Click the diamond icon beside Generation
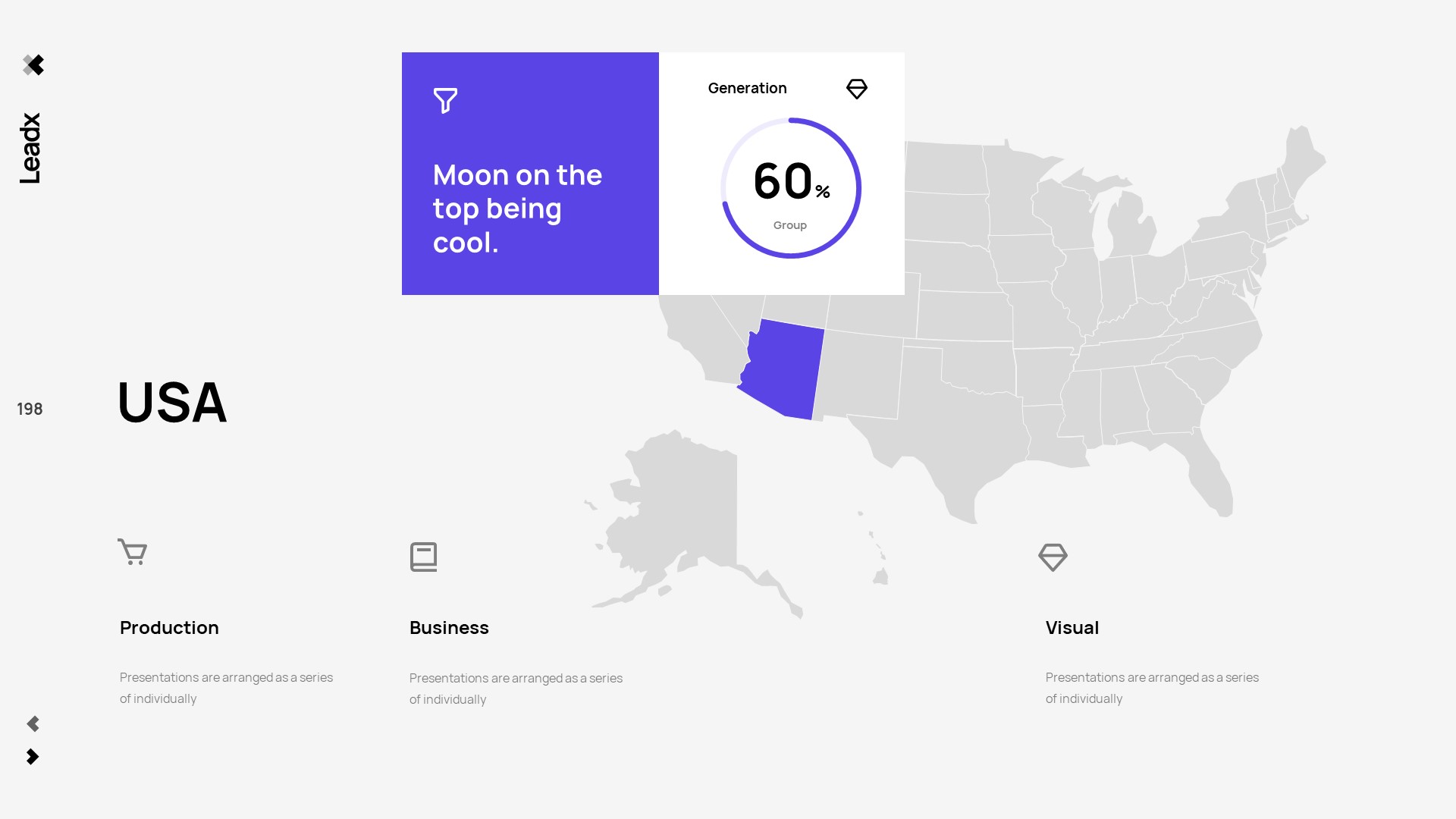 [856, 89]
